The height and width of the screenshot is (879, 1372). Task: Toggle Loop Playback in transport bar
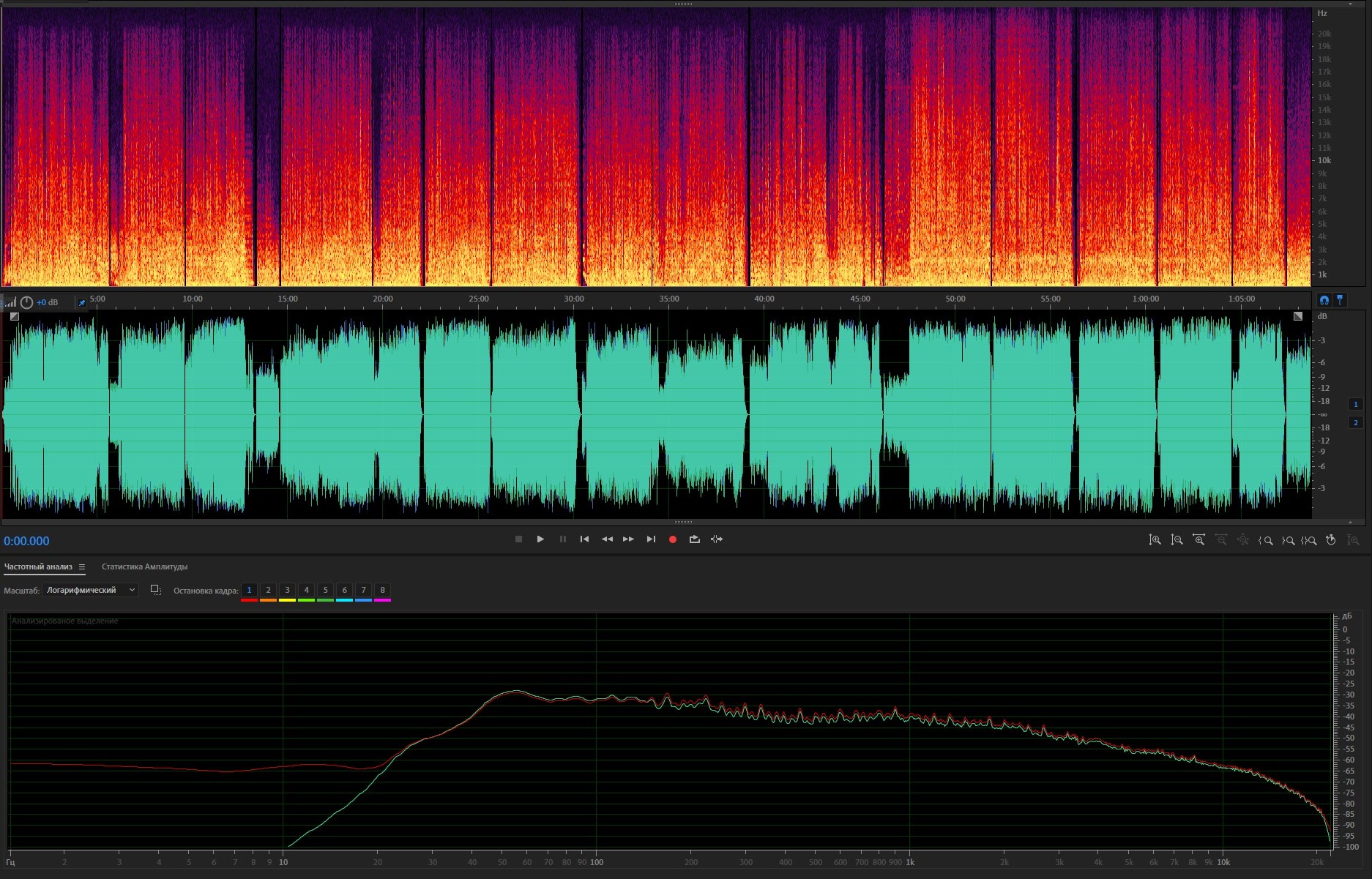(x=694, y=539)
